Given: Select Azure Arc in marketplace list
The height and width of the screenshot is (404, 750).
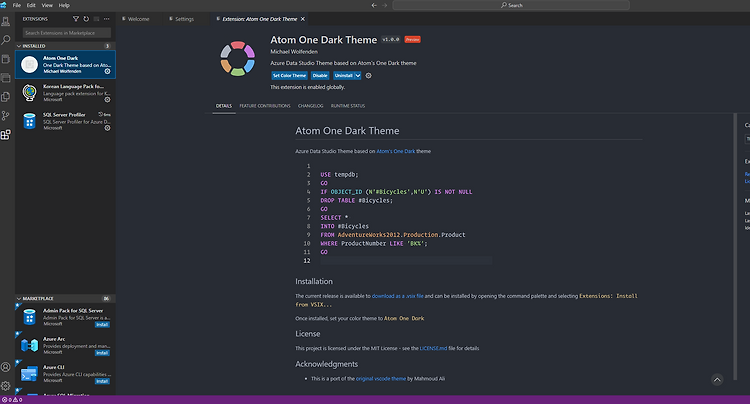Looking at the screenshot, I should (65, 345).
